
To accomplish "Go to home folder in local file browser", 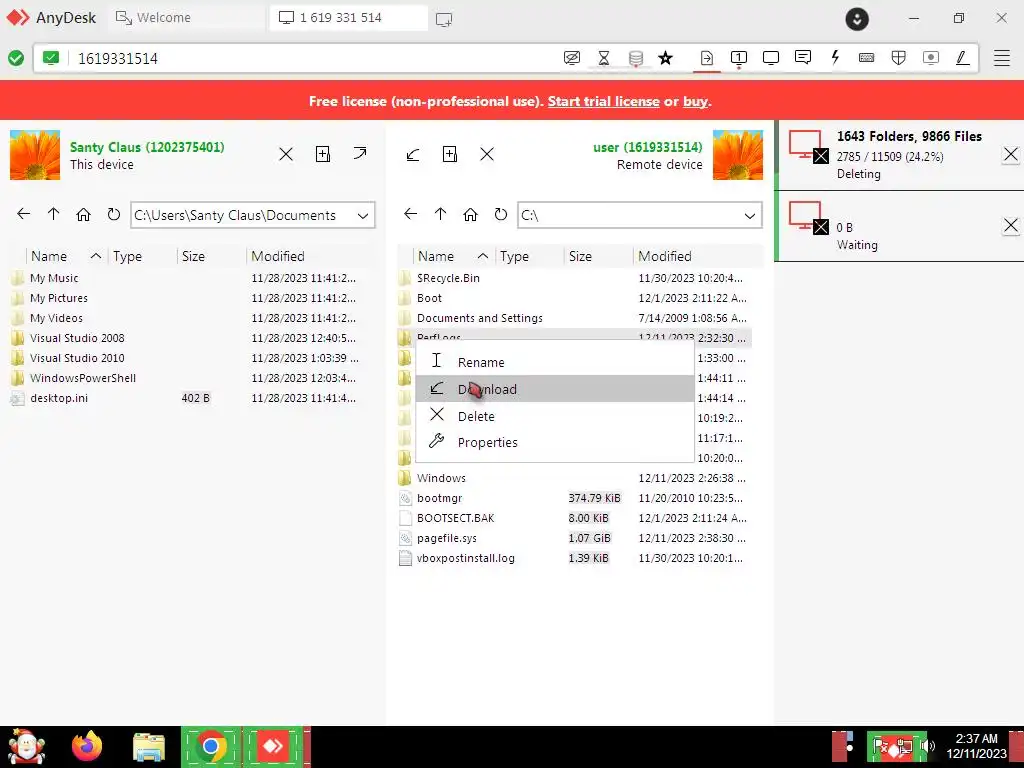I will coord(83,214).
